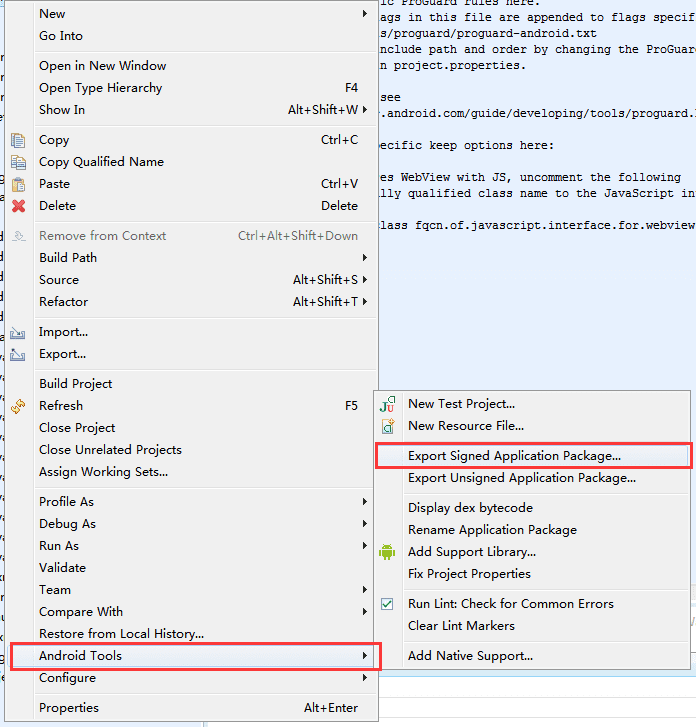Expand the Debug As submenu arrow
Image resolution: width=696 pixels, height=727 pixels.
[x=365, y=524]
